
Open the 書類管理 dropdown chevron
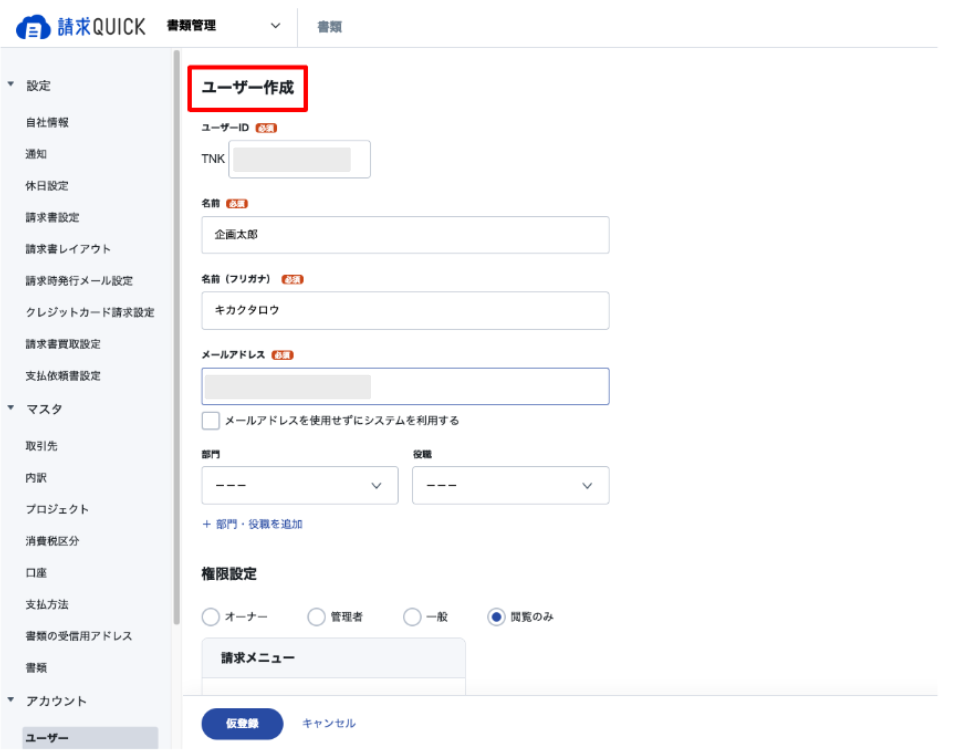click(275, 26)
